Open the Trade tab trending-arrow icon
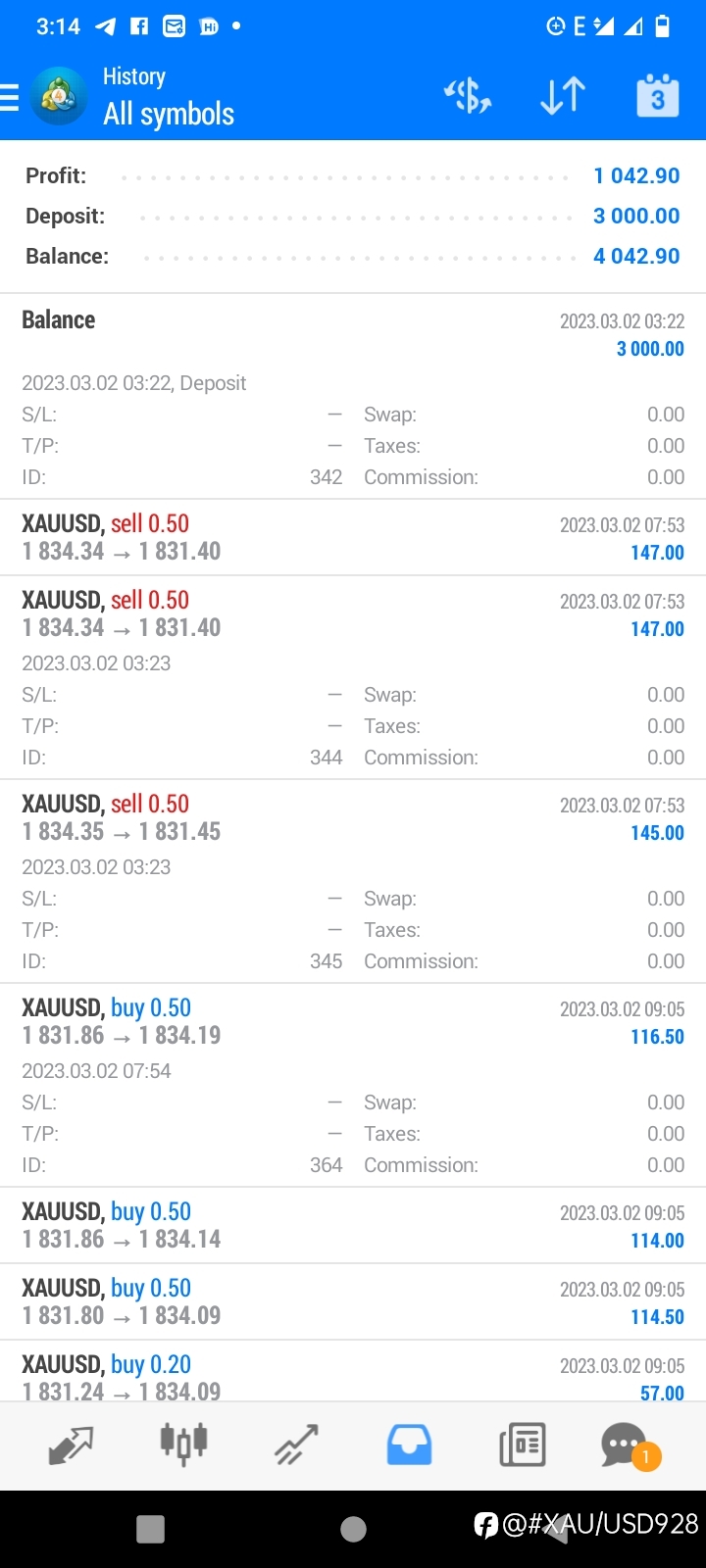The height and width of the screenshot is (1568, 706). 296,1445
